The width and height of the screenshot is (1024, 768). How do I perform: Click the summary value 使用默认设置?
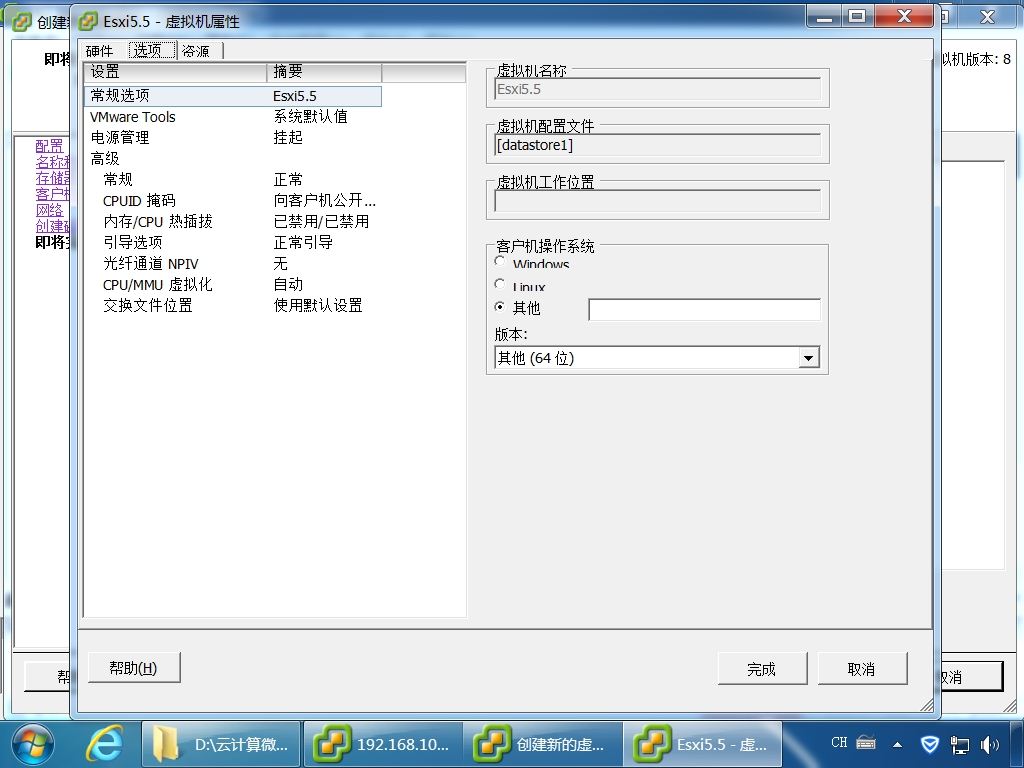click(318, 305)
